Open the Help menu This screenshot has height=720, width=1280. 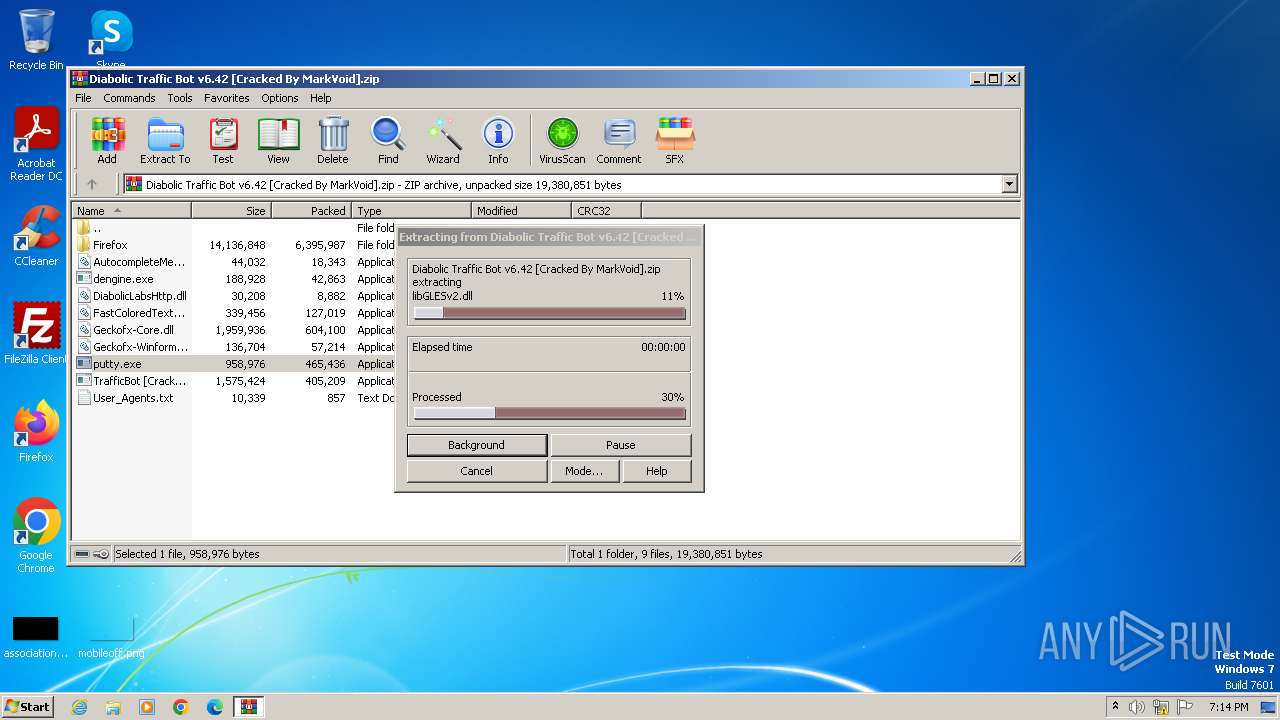(x=321, y=98)
